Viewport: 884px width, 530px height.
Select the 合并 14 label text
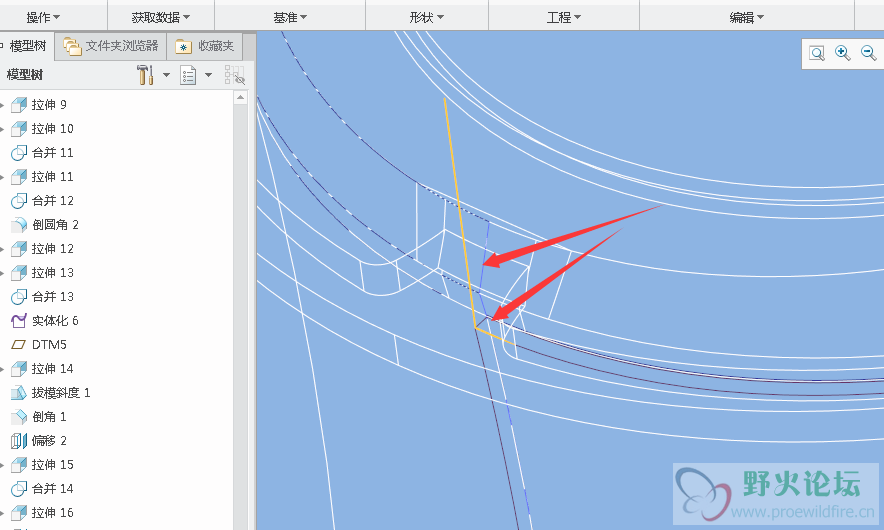[x=52, y=488]
